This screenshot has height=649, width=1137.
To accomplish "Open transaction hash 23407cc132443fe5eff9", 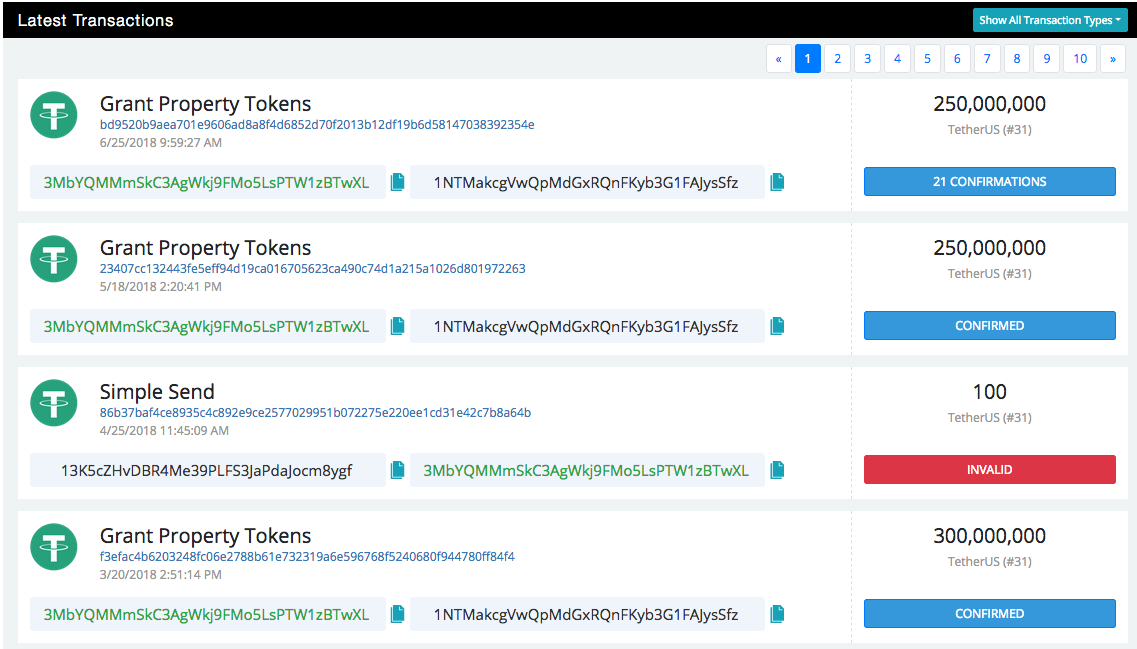I will 313,269.
